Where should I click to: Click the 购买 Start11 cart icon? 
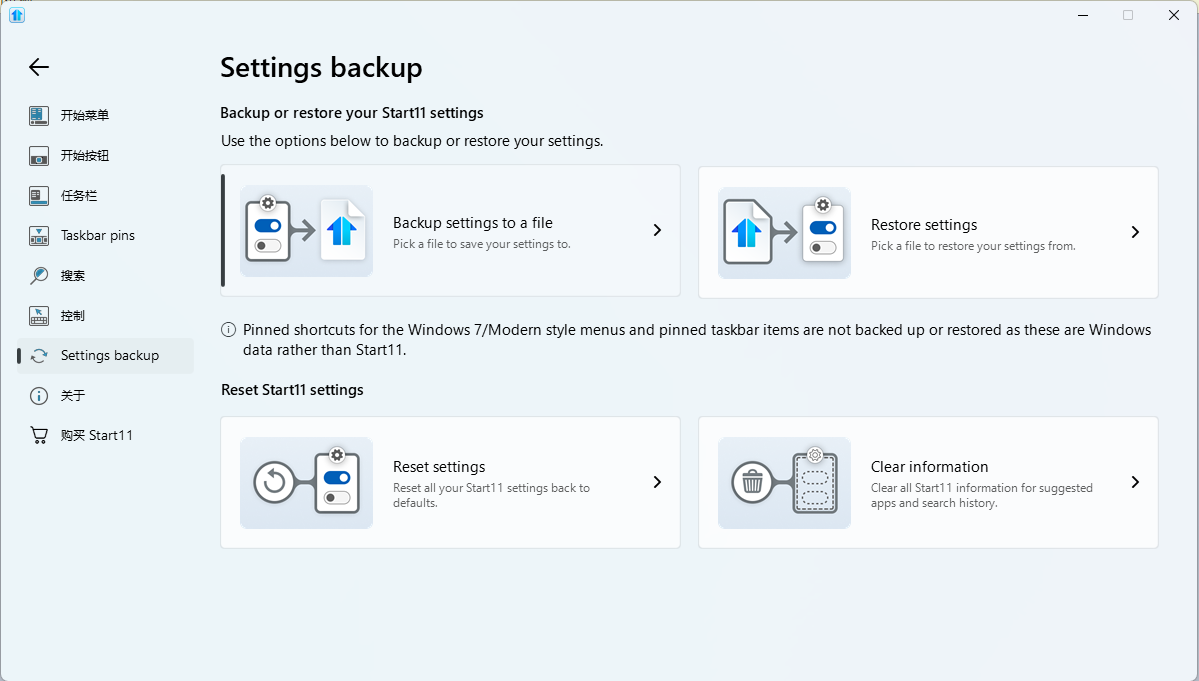[39, 436]
